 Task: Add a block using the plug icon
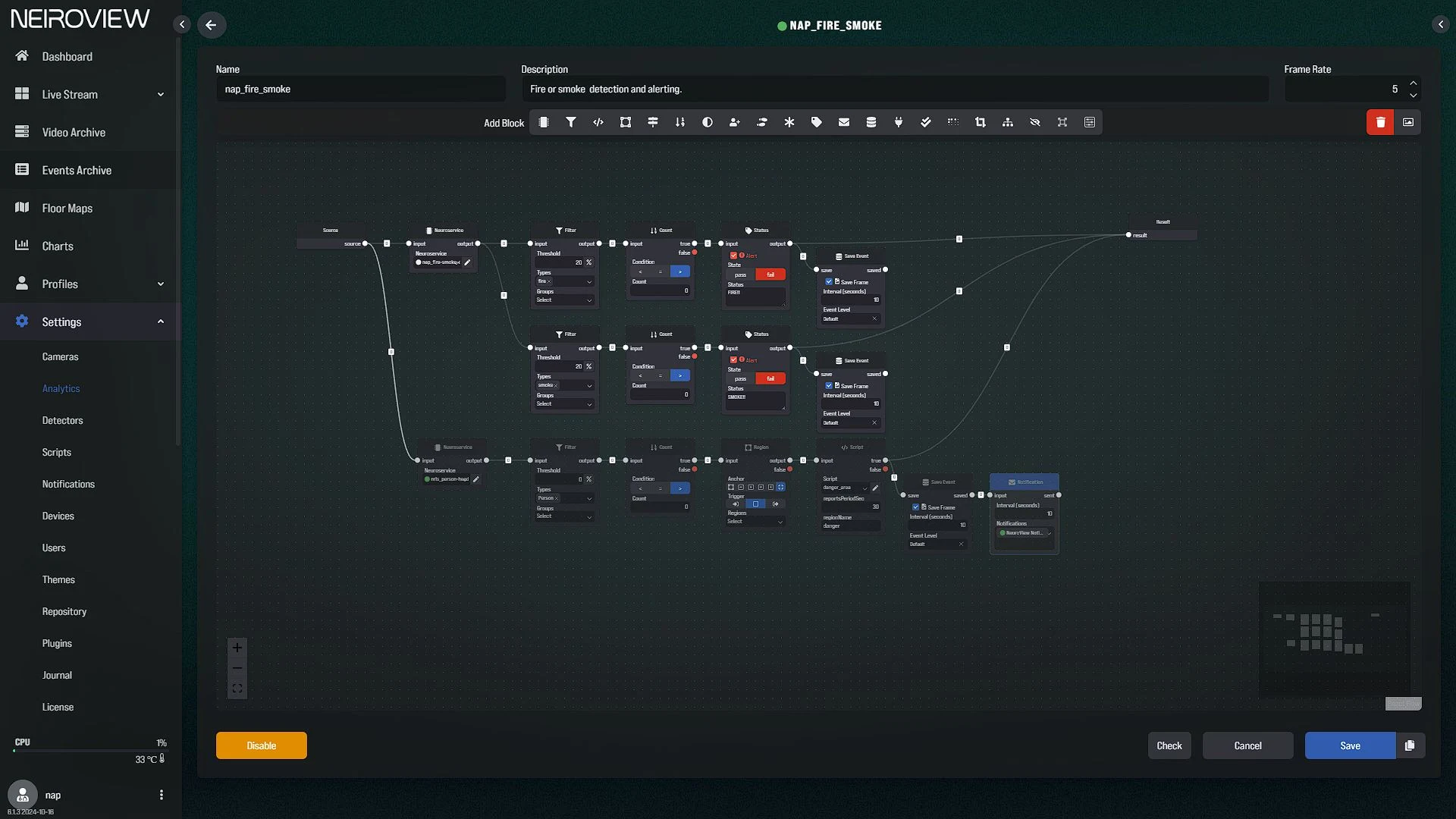pos(899,122)
